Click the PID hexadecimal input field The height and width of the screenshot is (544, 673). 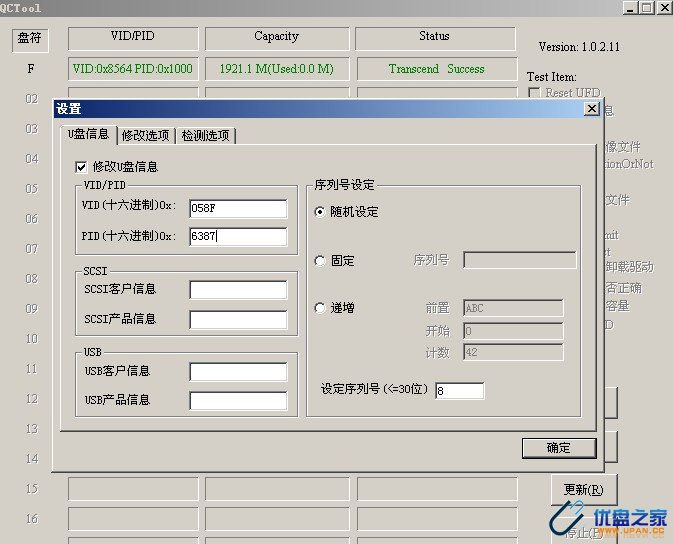[238, 237]
